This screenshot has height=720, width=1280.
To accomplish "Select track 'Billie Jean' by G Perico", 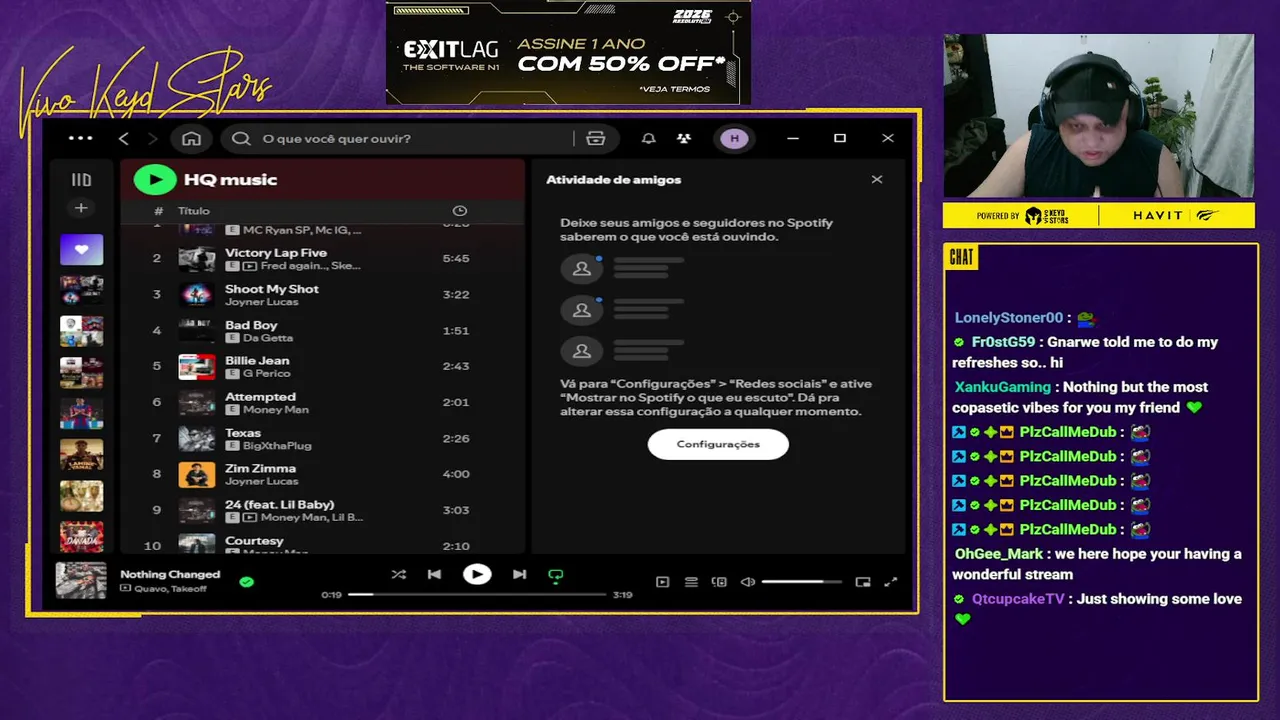I will [322, 366].
